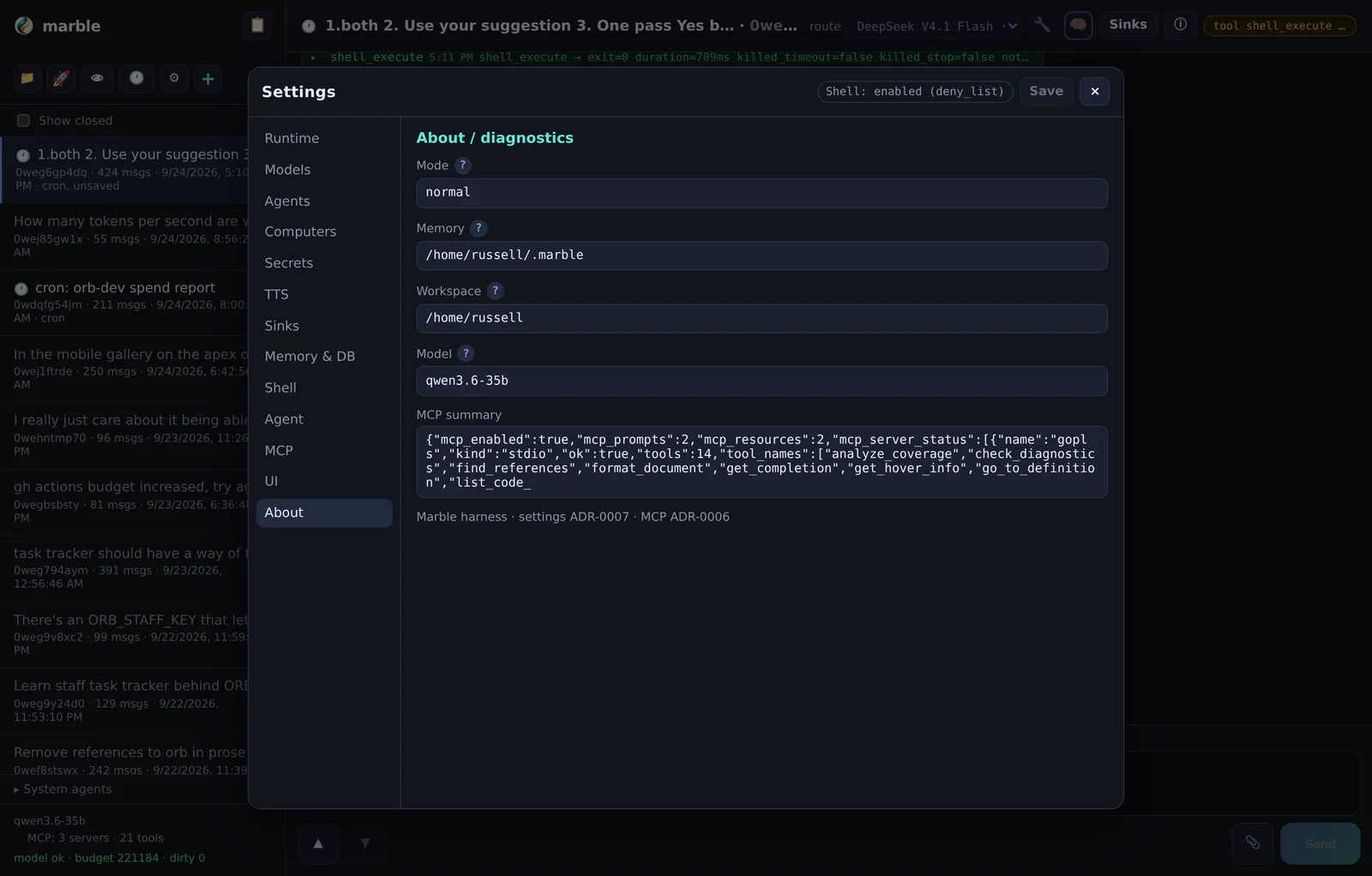Select the Shell settings tab
This screenshot has width=1372, height=876.
coord(324,388)
